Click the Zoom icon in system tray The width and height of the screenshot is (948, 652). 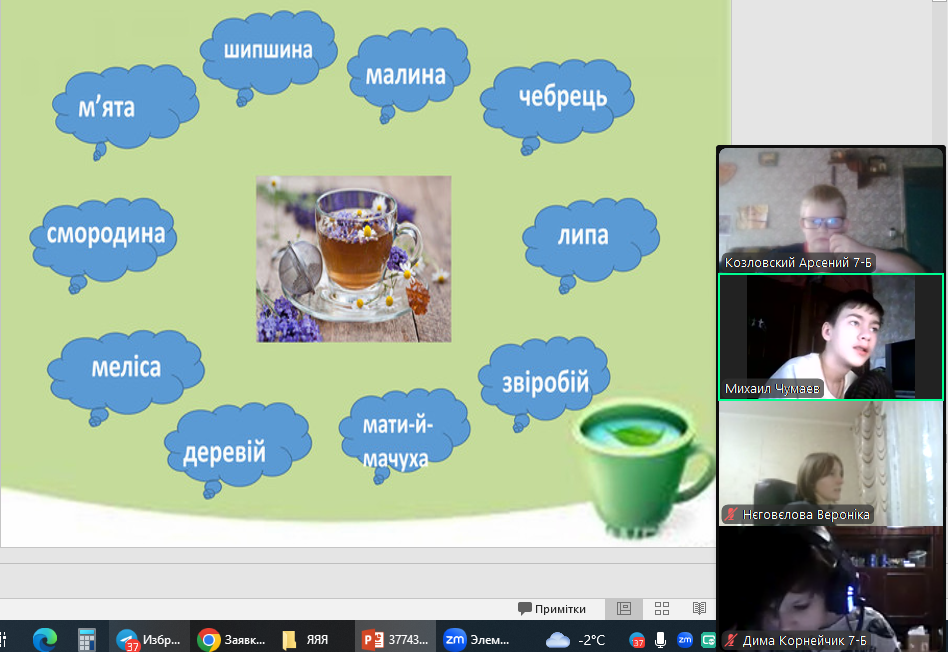pos(685,639)
